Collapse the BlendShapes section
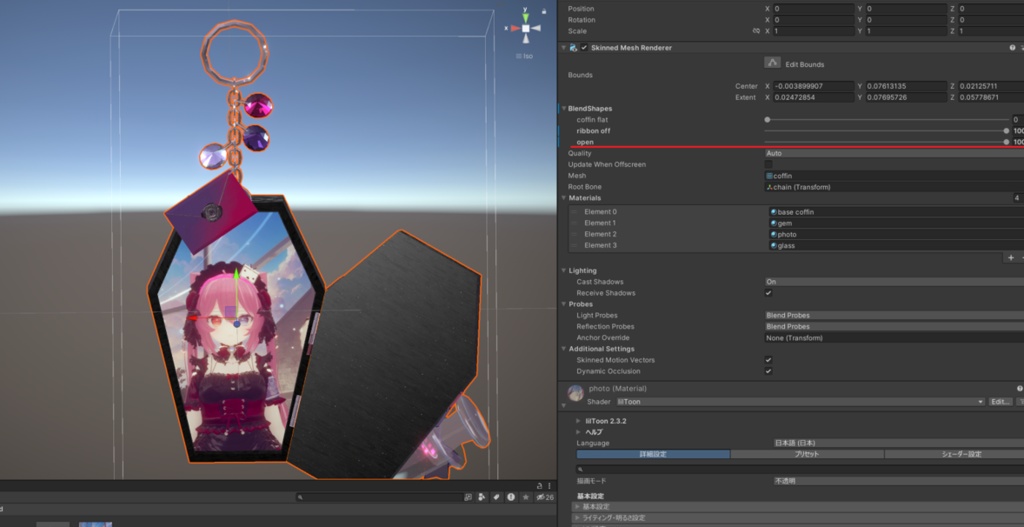 (564, 108)
